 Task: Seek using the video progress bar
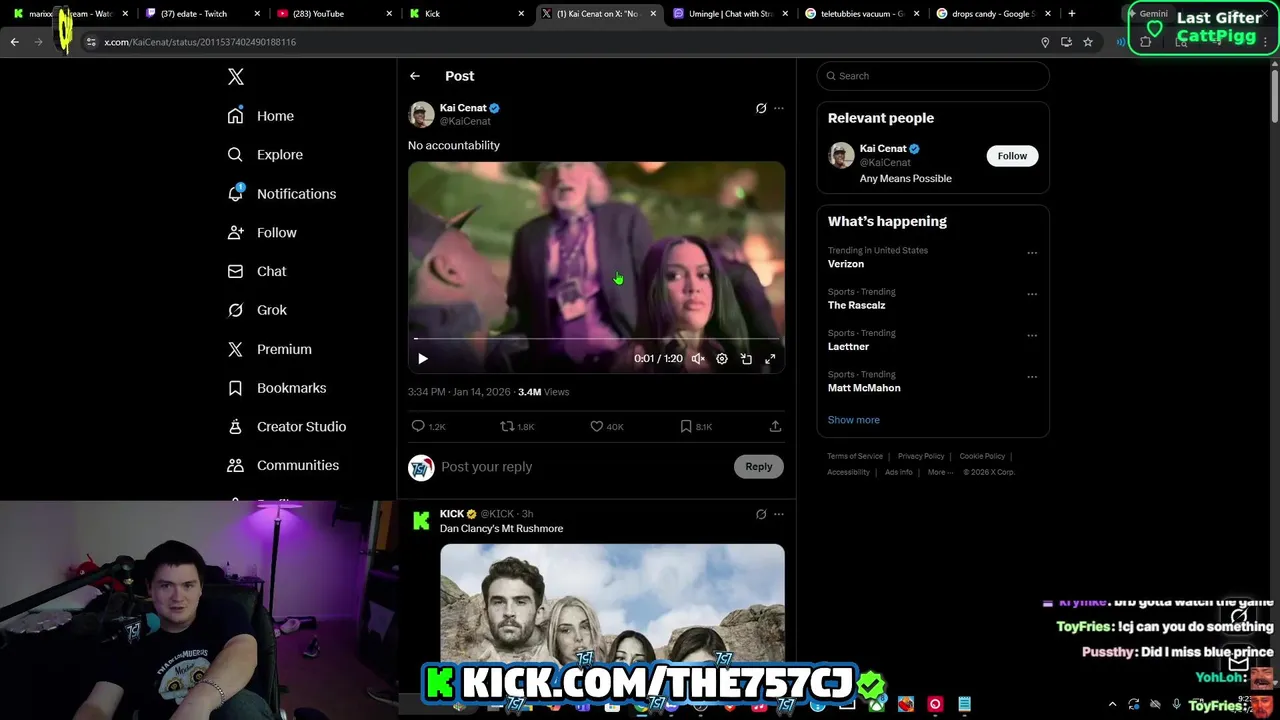(596, 339)
